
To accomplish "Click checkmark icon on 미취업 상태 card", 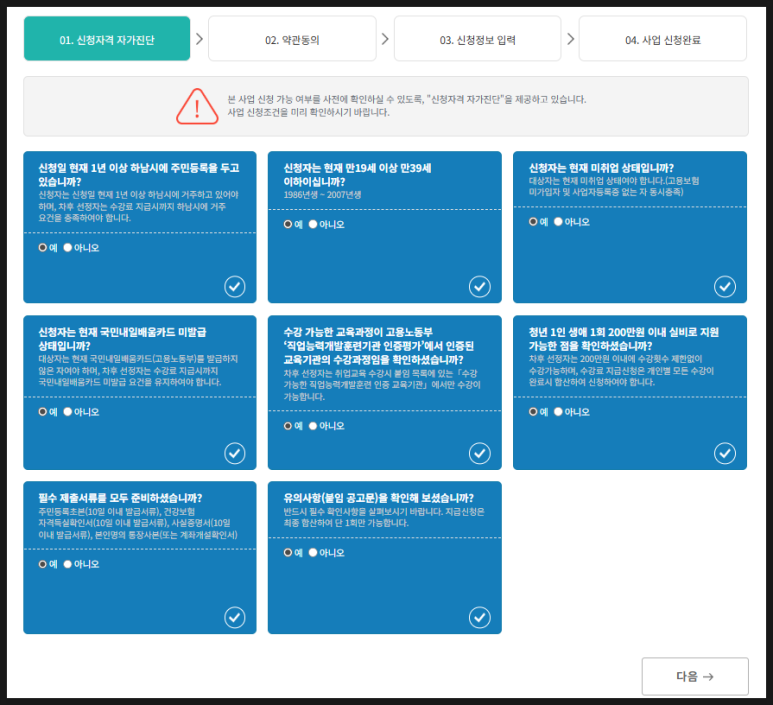I will tap(725, 287).
